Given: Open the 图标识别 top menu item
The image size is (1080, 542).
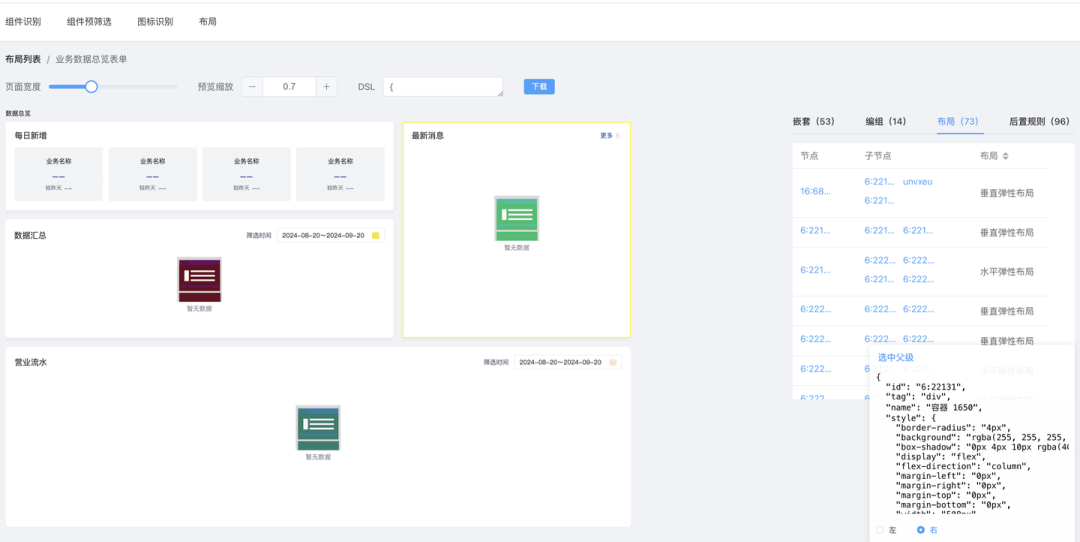Looking at the screenshot, I should click(154, 21).
